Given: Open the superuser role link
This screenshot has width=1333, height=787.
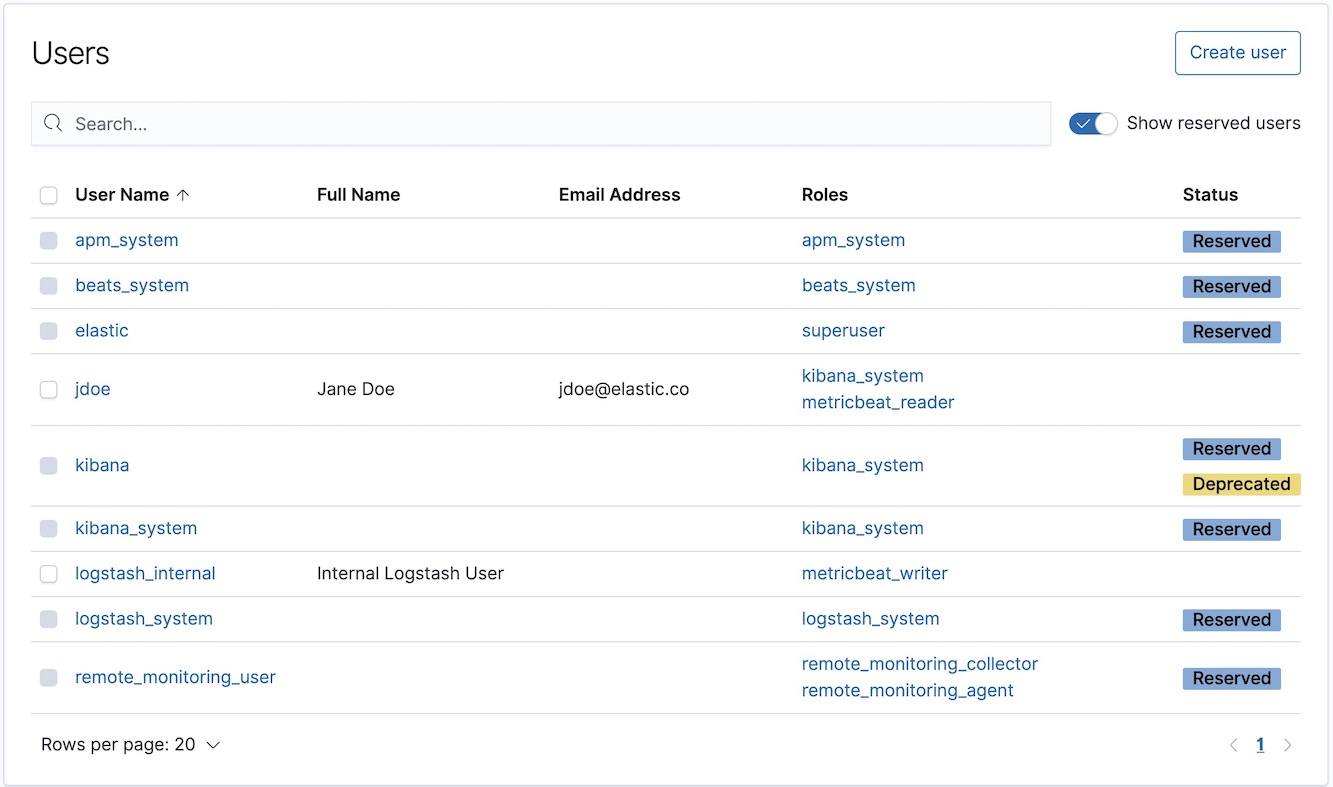Looking at the screenshot, I should pos(842,330).
